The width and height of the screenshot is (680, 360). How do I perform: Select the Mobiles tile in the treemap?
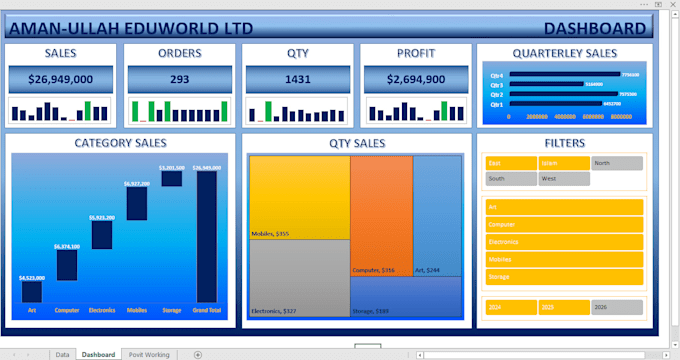300,197
